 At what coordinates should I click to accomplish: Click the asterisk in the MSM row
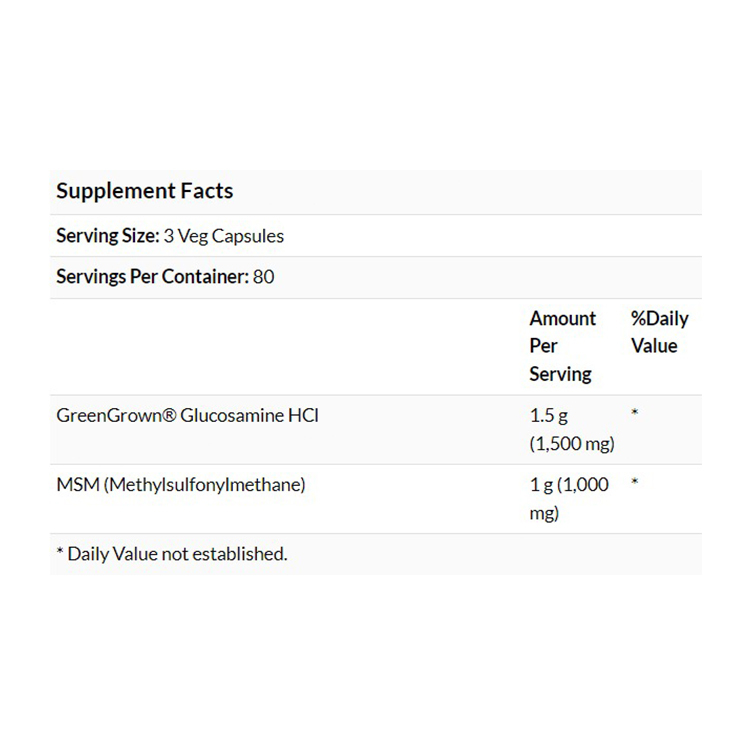(x=635, y=484)
